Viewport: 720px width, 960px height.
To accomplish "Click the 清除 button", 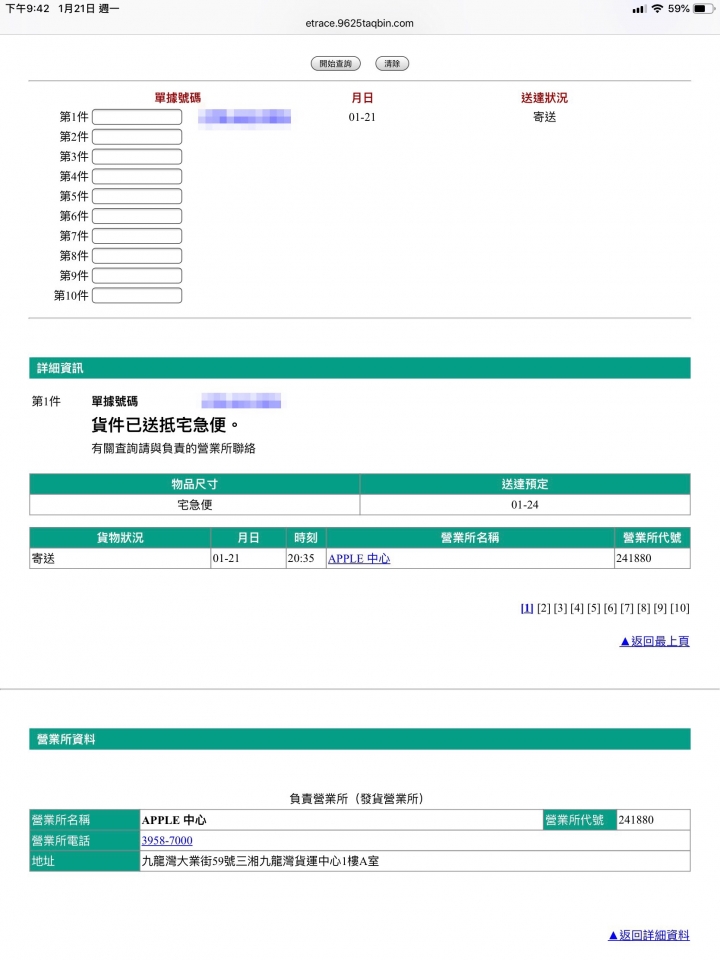I will pyautogui.click(x=392, y=64).
